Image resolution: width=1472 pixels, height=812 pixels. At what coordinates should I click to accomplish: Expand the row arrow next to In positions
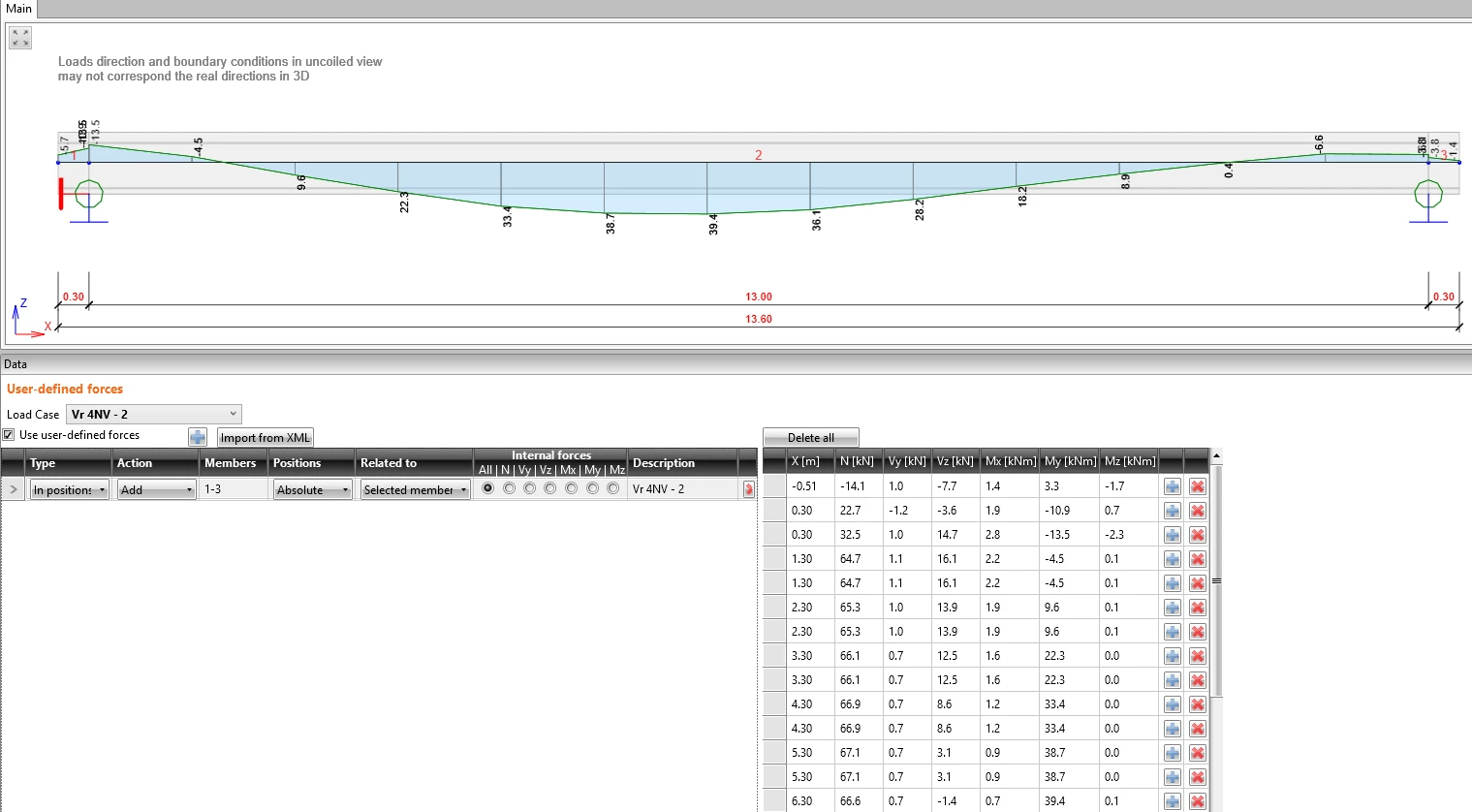pos(13,489)
